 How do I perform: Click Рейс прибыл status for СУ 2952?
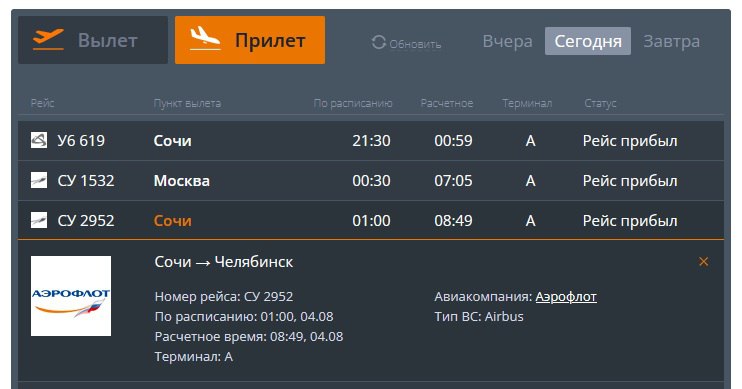[630, 221]
